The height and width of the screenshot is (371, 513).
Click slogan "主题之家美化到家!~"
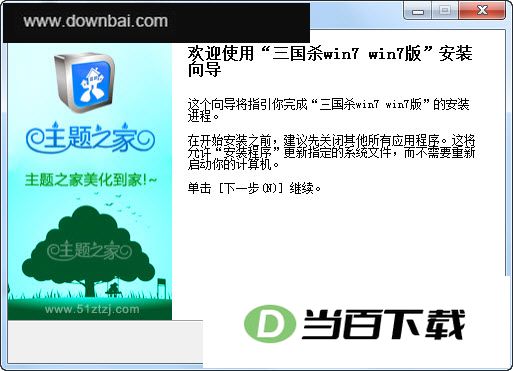[91, 180]
